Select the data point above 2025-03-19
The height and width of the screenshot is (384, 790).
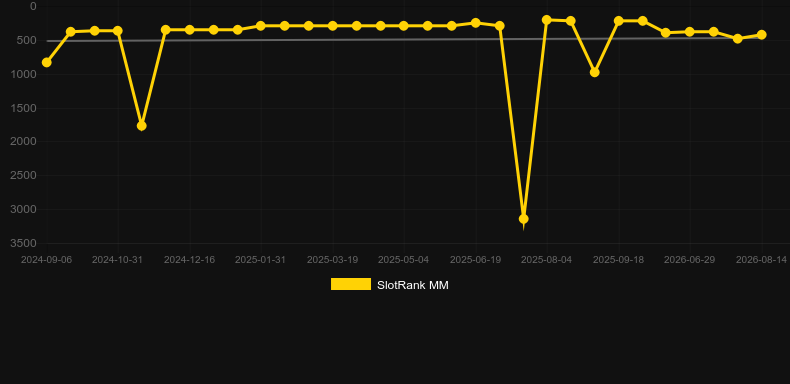333,26
